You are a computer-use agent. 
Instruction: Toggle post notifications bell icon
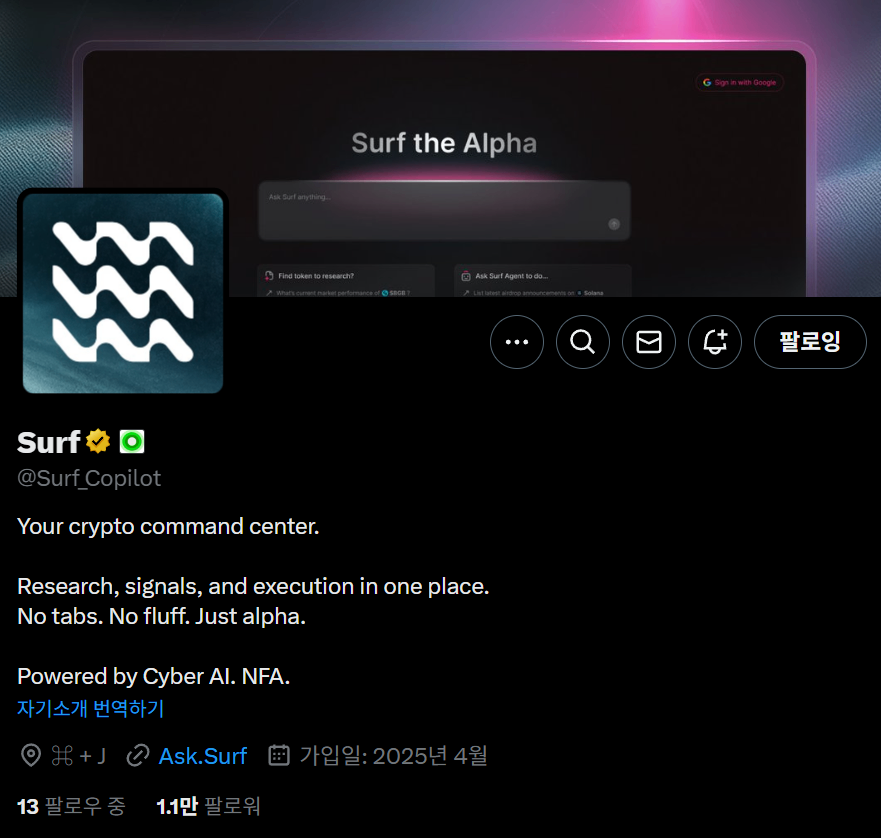click(x=715, y=342)
